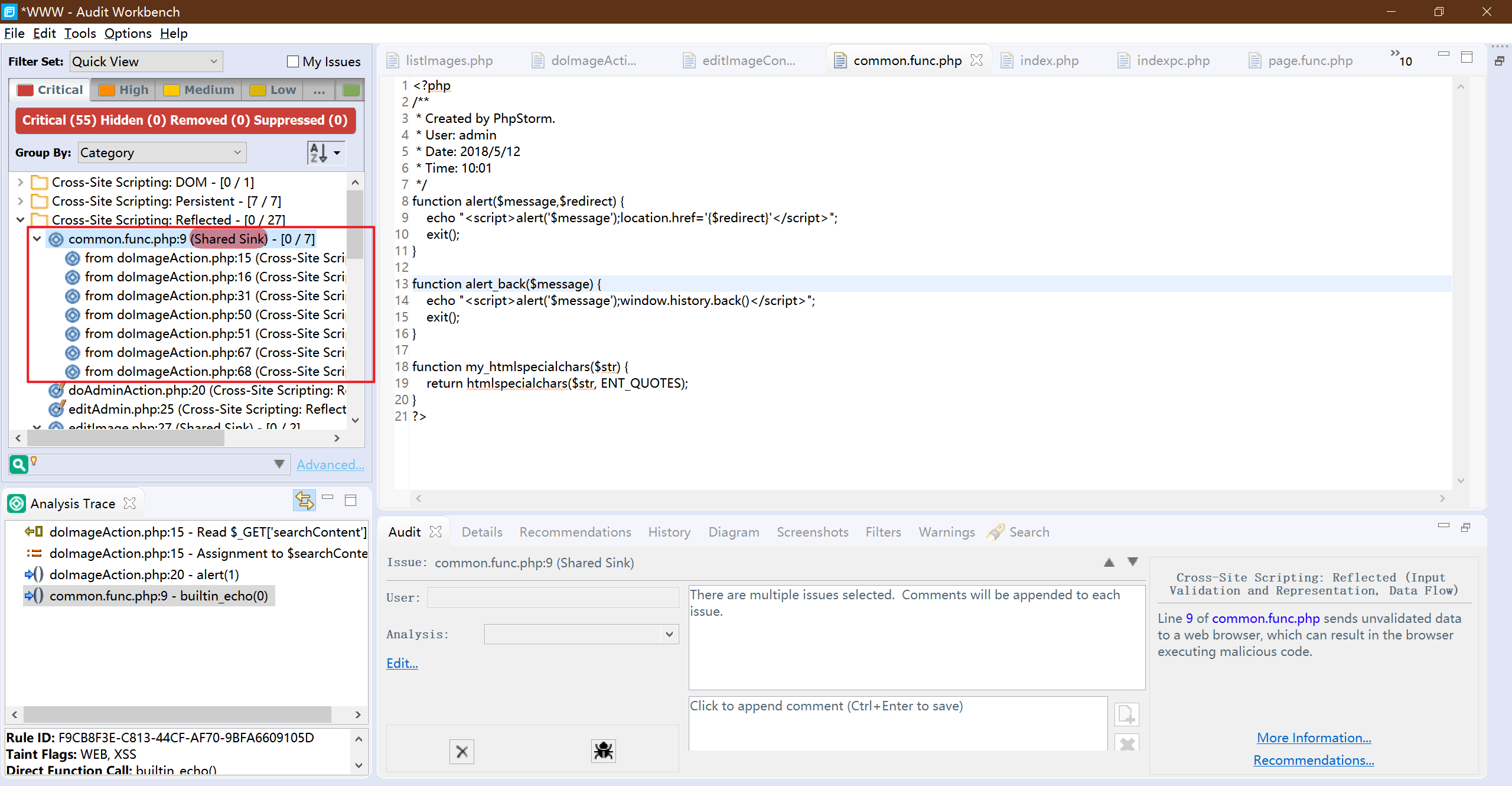Click the Analysis Trace sync arrows icon
This screenshot has width=1512, height=786.
[304, 501]
